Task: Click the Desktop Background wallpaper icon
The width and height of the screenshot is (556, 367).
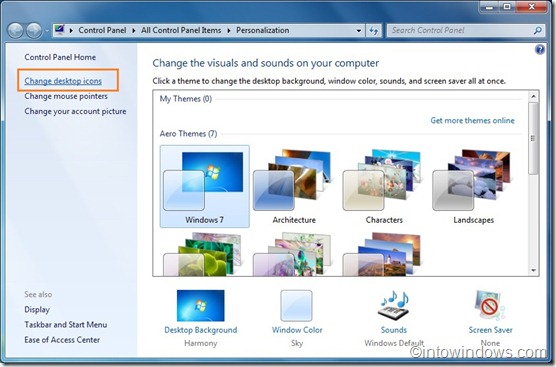Action: tap(200, 306)
